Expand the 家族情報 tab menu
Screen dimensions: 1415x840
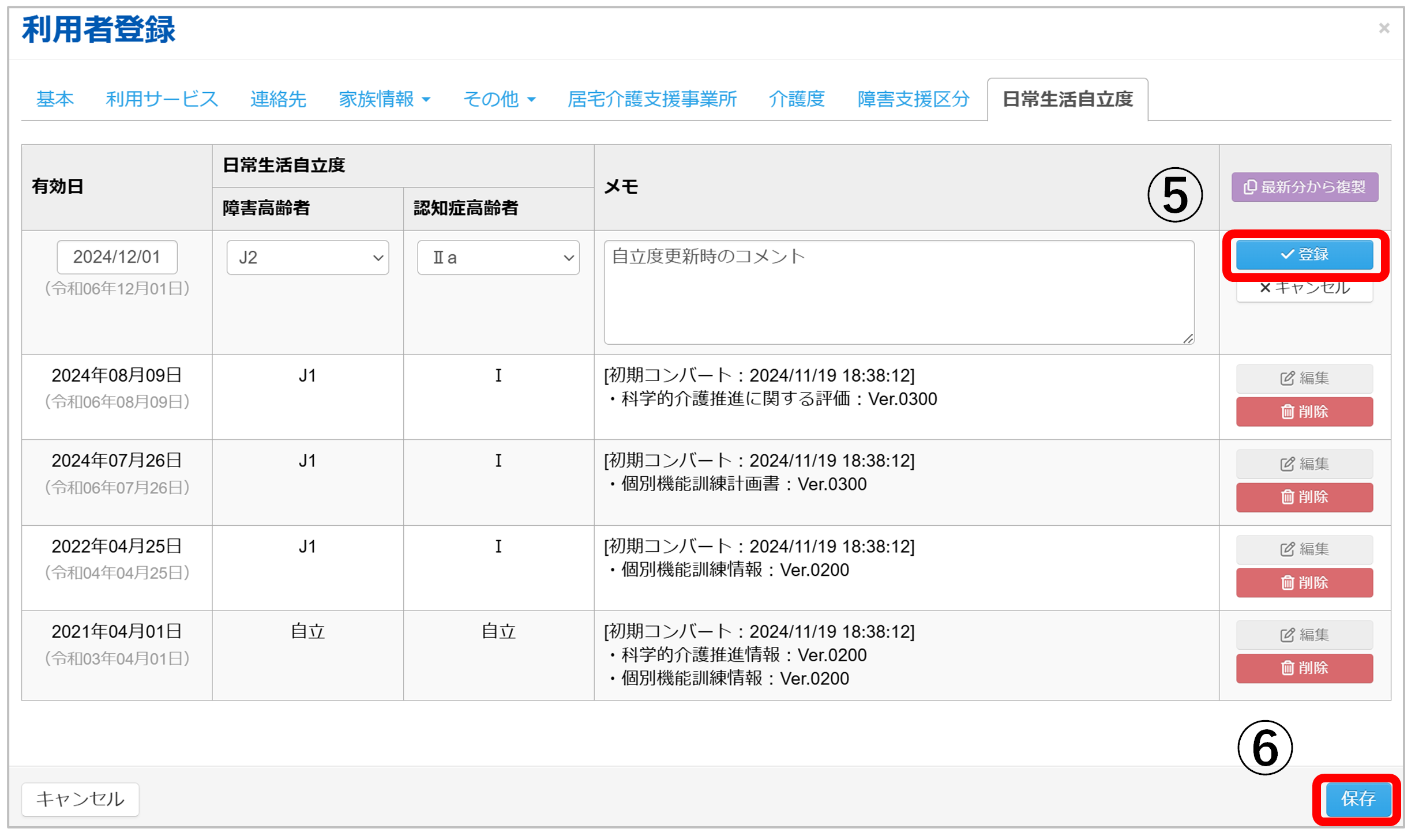click(x=384, y=99)
